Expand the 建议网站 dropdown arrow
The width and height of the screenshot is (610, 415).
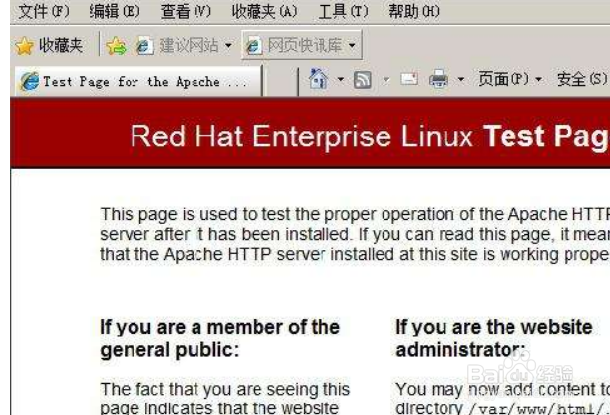click(228, 46)
